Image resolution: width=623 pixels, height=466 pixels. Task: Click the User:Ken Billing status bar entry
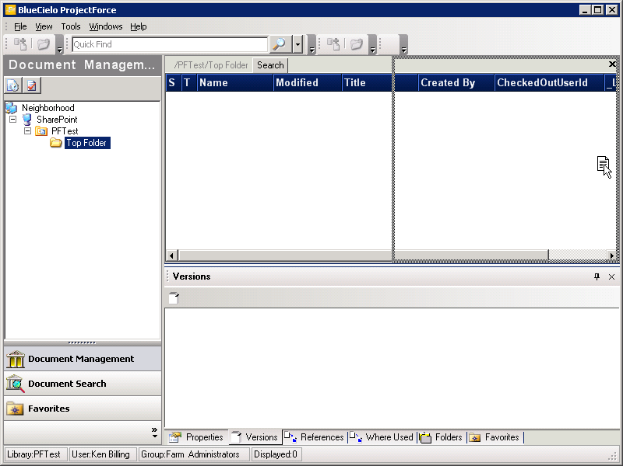tap(101, 454)
